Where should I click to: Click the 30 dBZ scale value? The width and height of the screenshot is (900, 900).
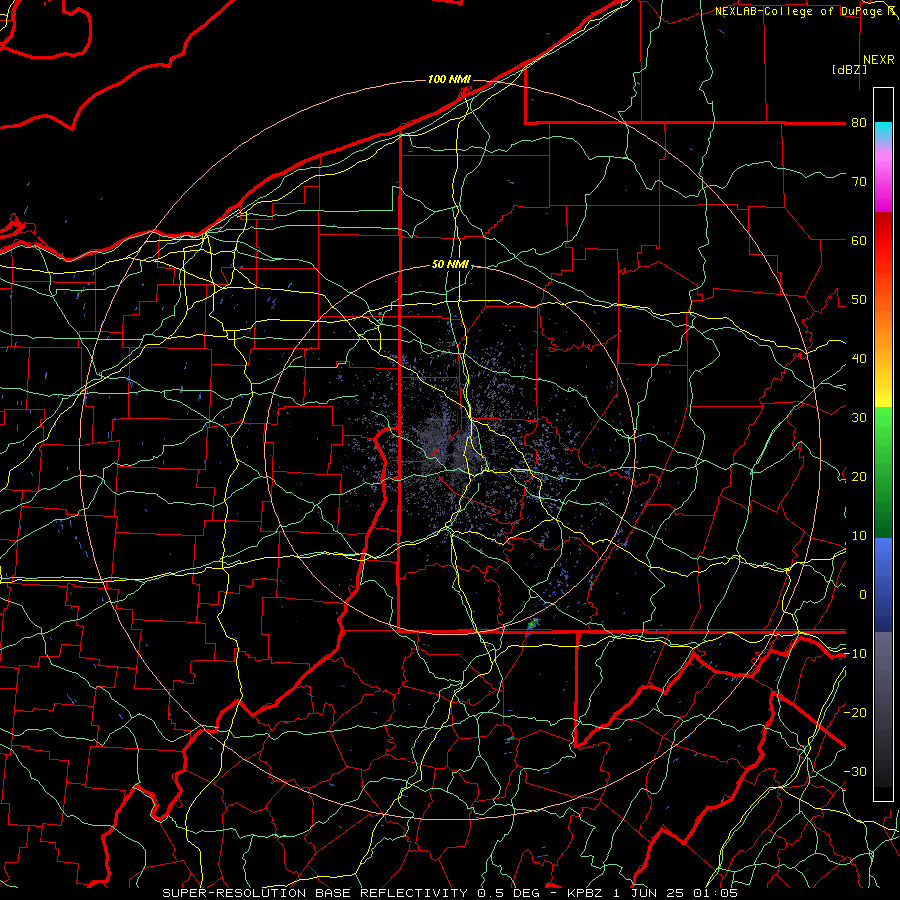point(859,418)
